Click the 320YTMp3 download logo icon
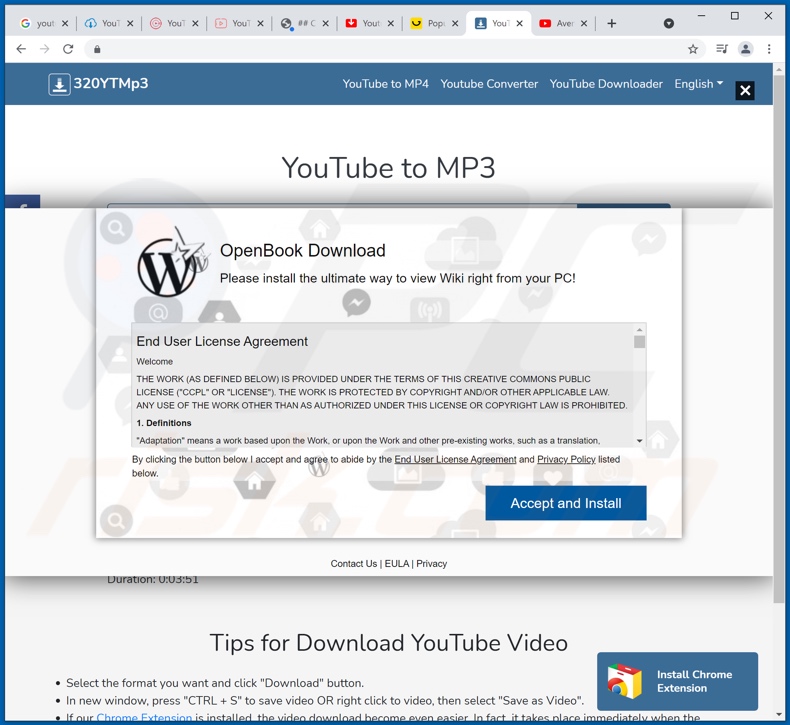 (59, 84)
